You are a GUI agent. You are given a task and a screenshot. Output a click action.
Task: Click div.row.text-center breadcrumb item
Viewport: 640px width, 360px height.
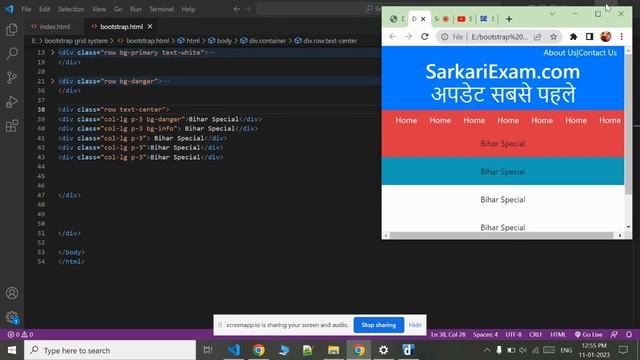click(x=326, y=41)
